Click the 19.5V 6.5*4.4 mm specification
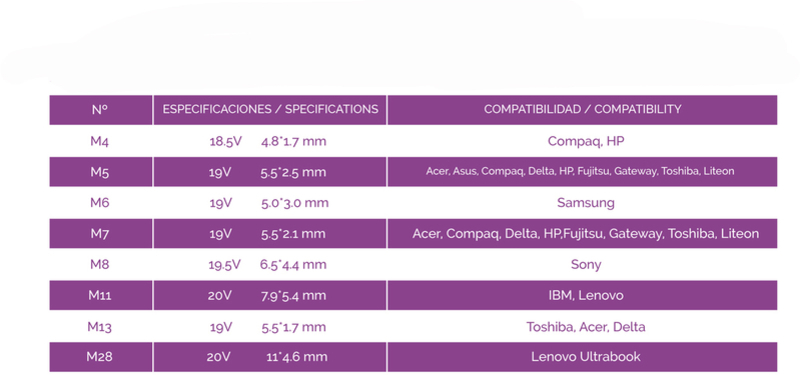Screen dimensions: 800x375 pyautogui.click(x=267, y=264)
